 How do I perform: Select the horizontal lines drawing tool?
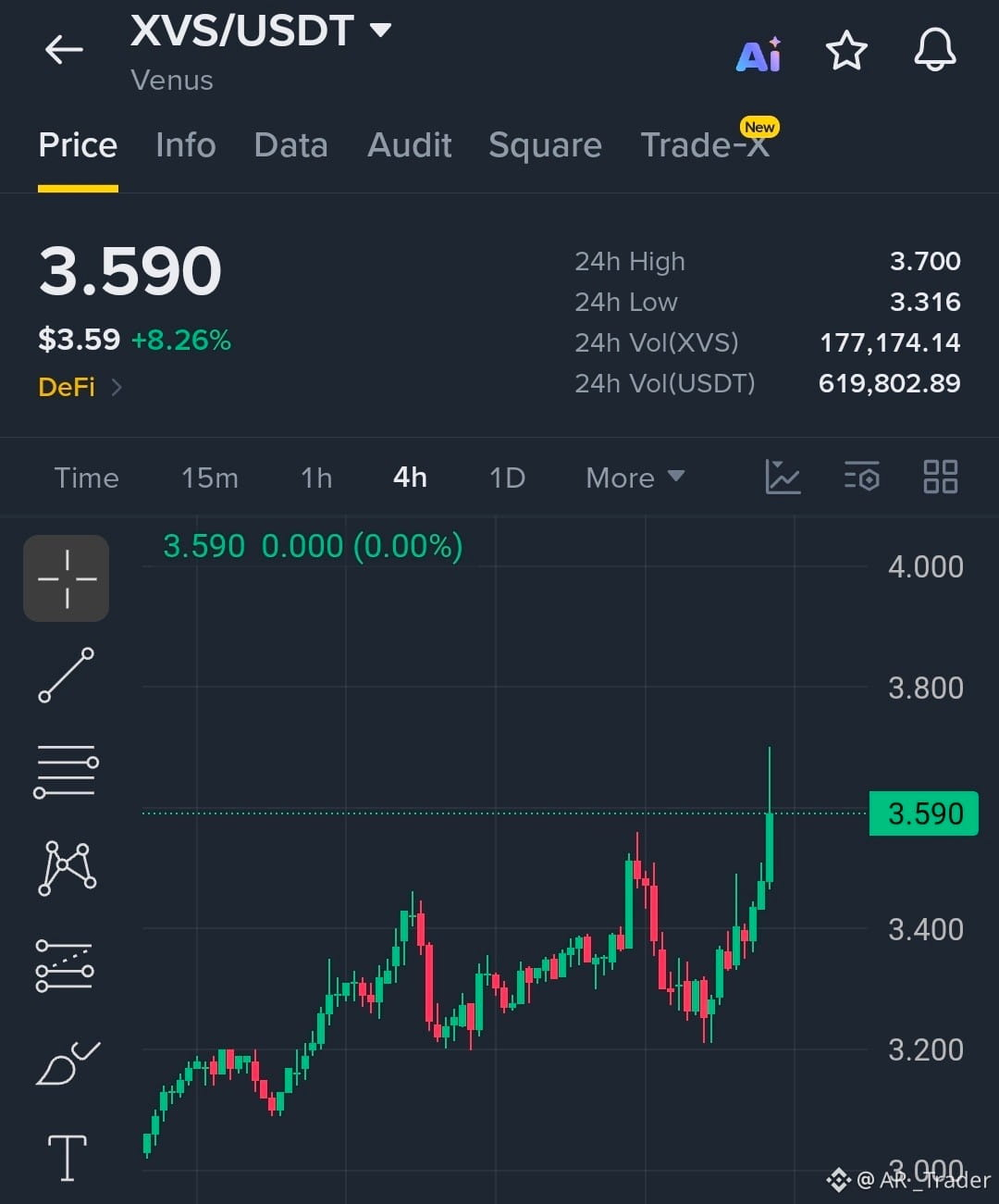[x=67, y=771]
